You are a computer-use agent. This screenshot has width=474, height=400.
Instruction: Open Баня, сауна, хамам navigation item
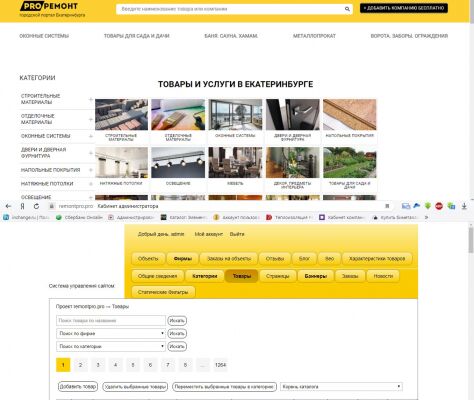click(x=231, y=36)
